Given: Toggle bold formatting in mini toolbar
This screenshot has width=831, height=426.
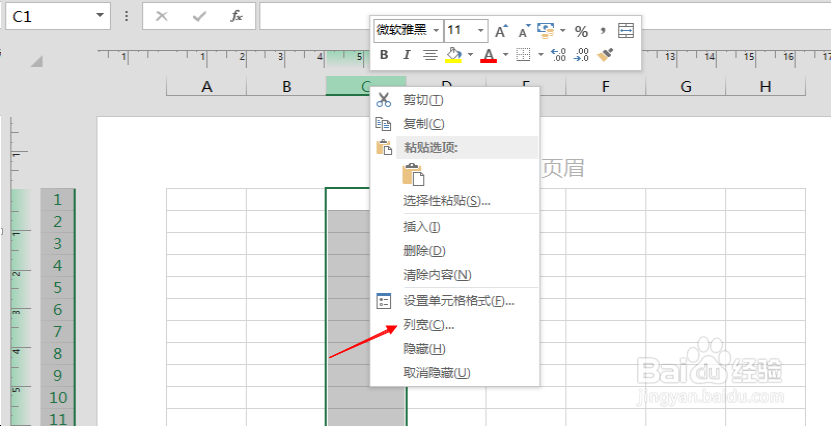Looking at the screenshot, I should 385,55.
